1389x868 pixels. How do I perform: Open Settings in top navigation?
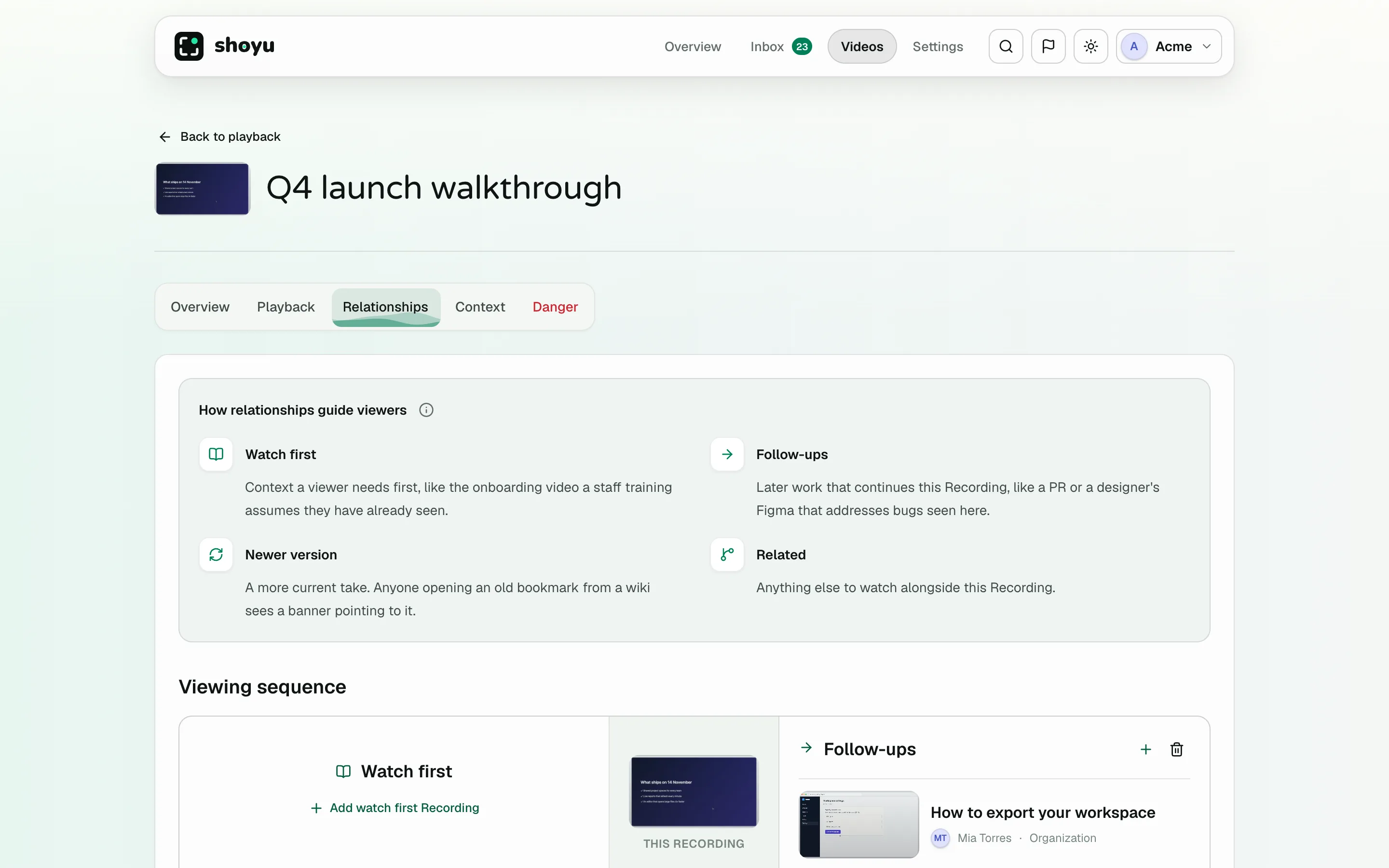[937, 46]
